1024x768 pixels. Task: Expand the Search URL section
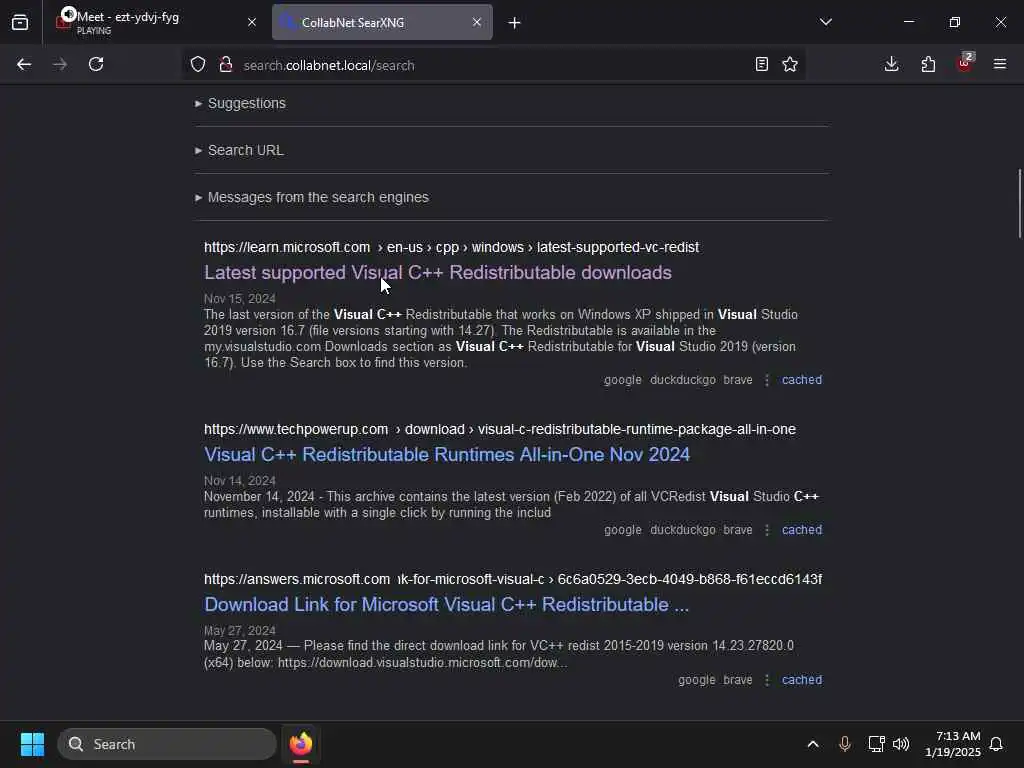click(239, 150)
